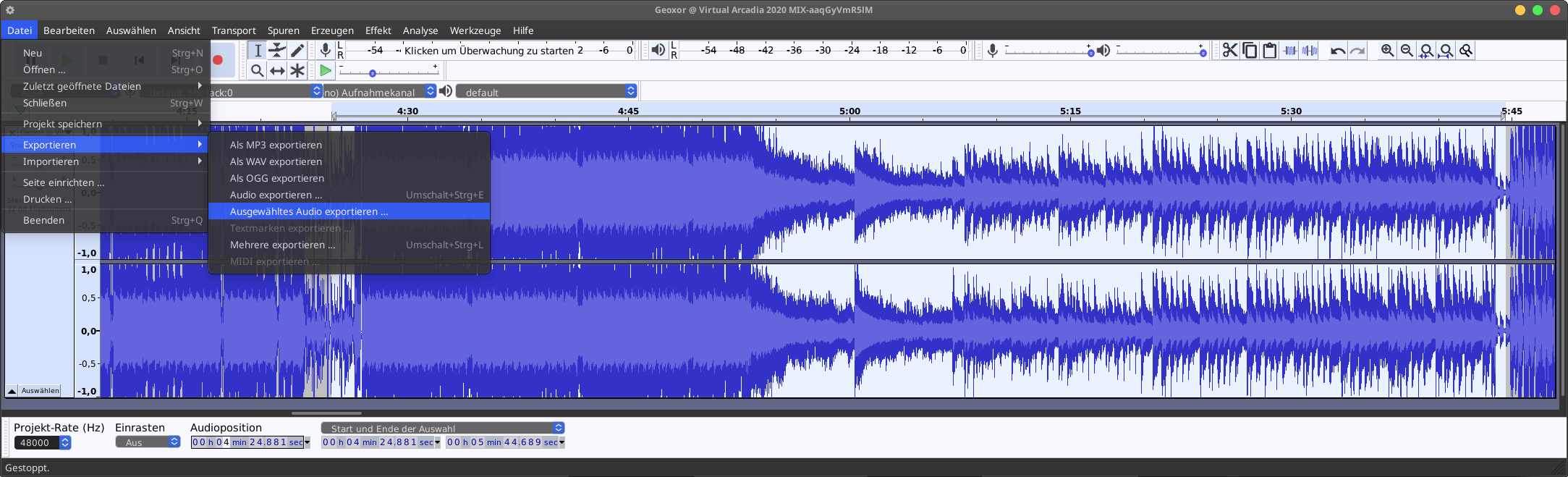Cut selection with scissors icon
1568x477 pixels.
[x=1230, y=50]
